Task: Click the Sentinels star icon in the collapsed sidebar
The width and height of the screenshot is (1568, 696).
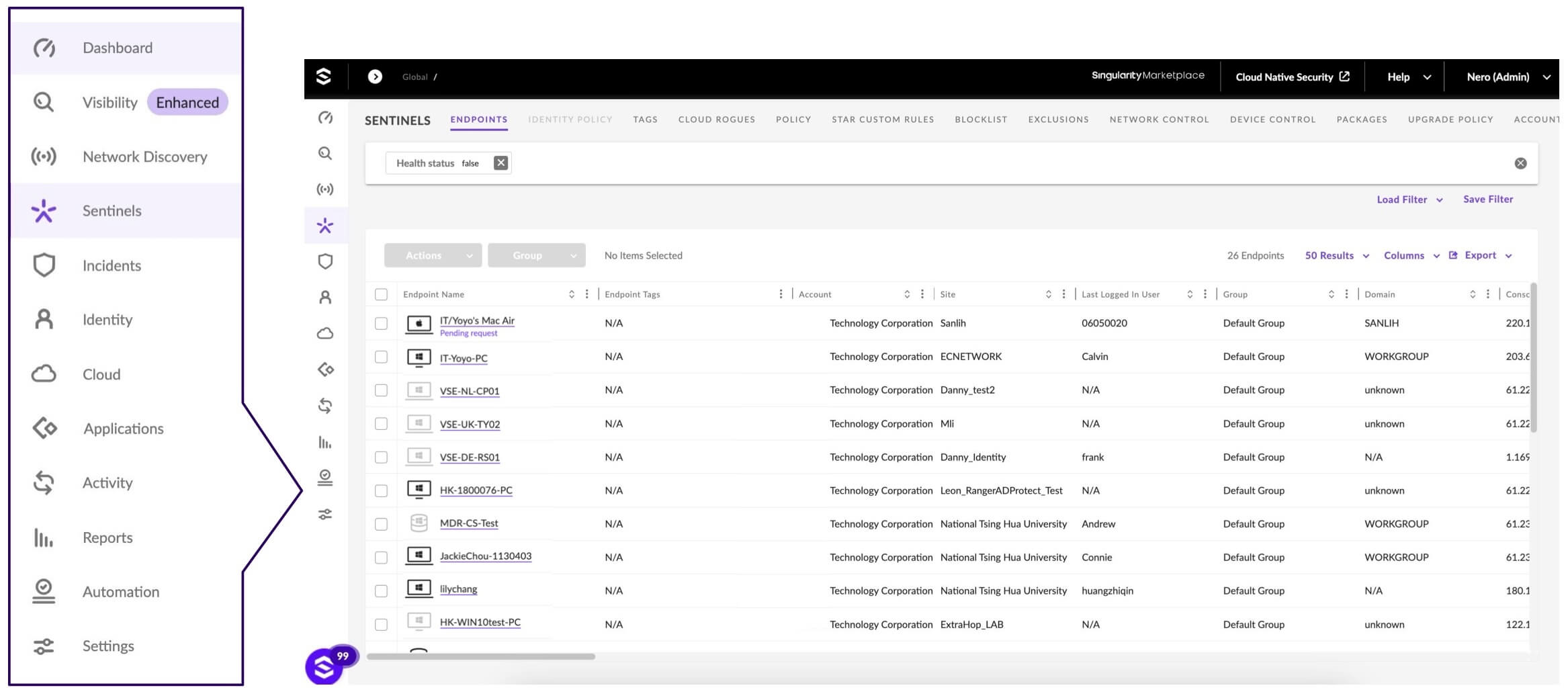Action: pyautogui.click(x=325, y=226)
